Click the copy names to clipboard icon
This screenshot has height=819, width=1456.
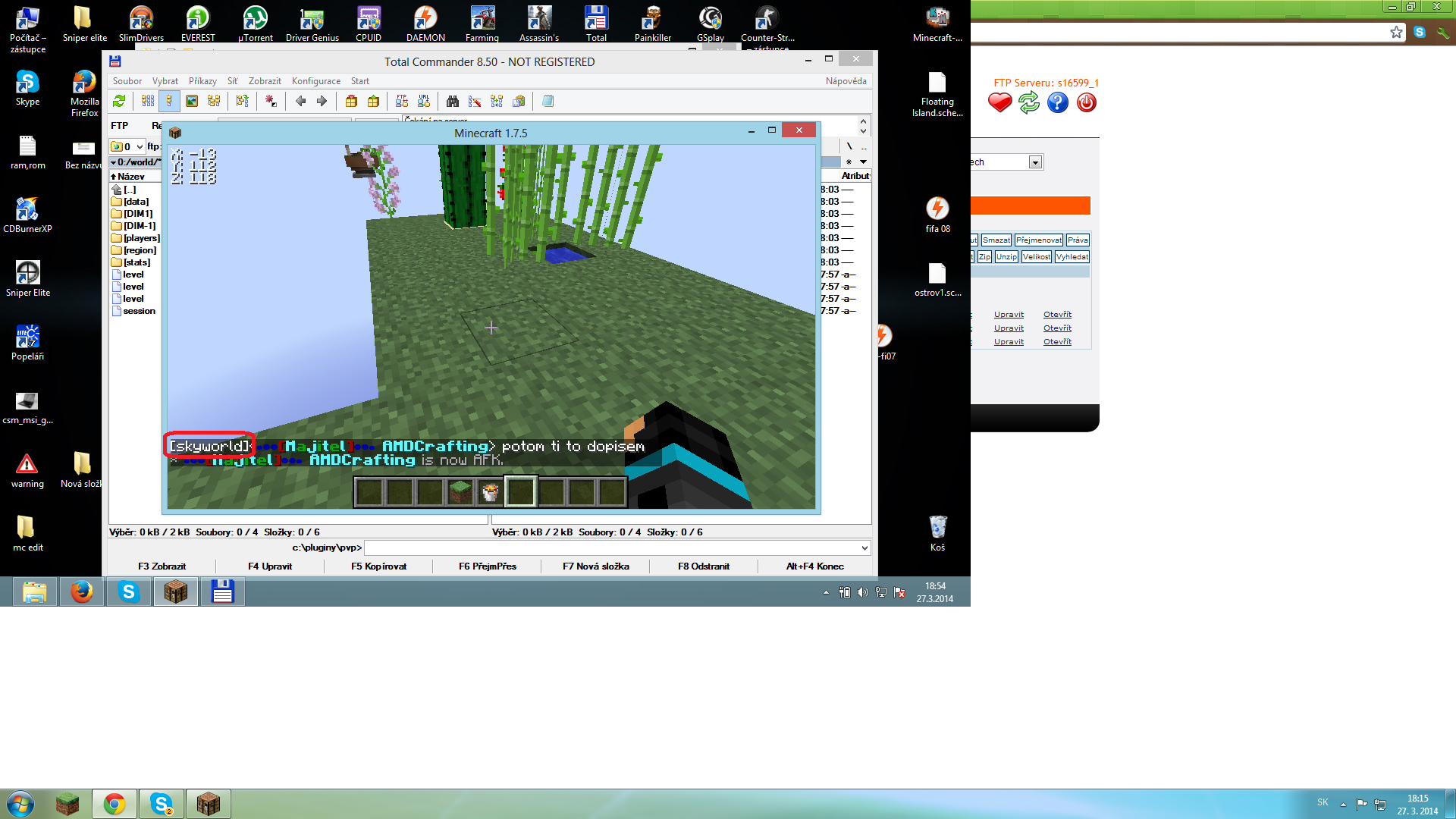[519, 101]
